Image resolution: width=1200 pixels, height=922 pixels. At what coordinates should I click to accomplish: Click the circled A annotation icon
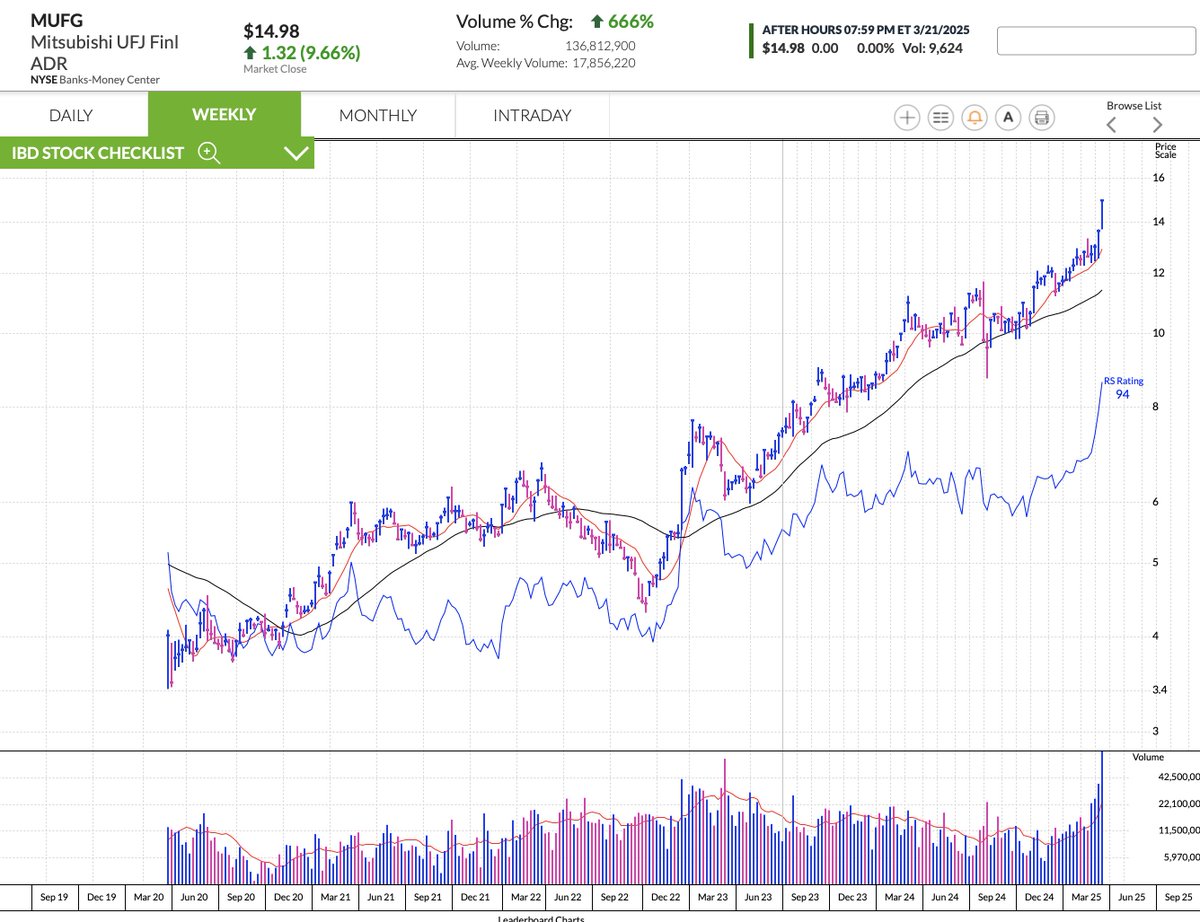point(1008,117)
